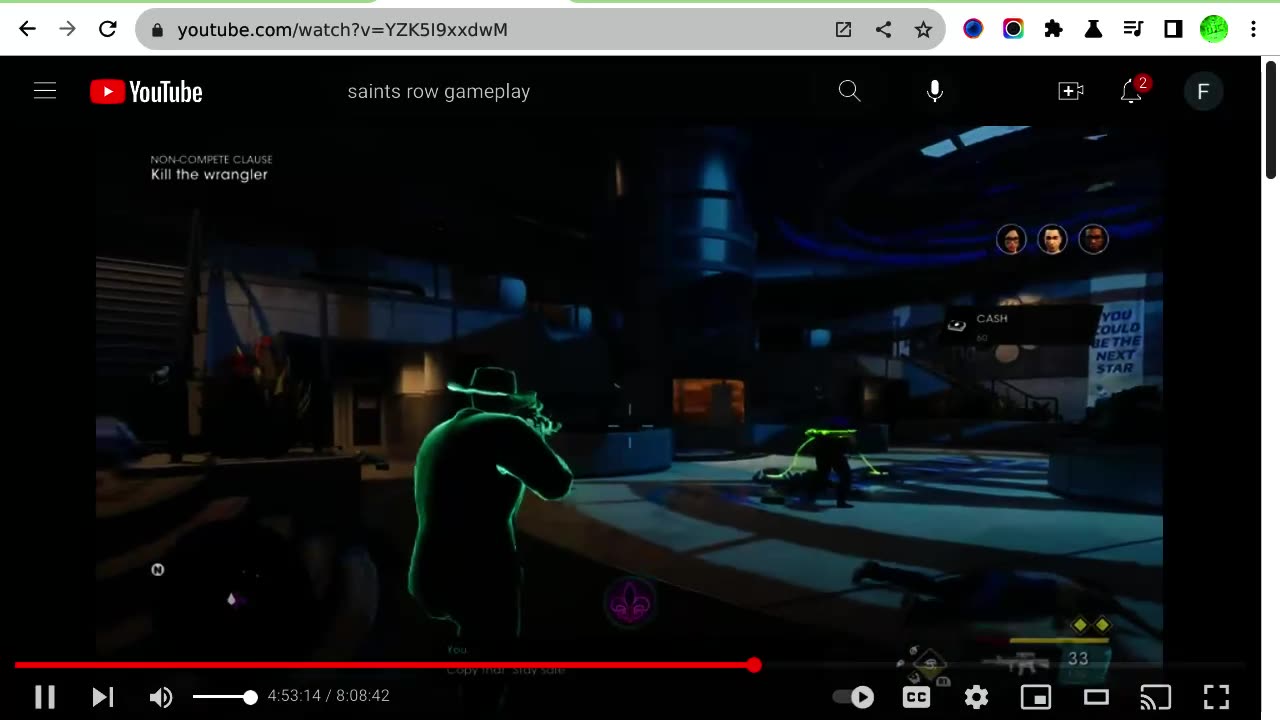Screen dimensions: 1280x720
Task: Open the green Chrome profile avatar
Action: pos(1213,29)
